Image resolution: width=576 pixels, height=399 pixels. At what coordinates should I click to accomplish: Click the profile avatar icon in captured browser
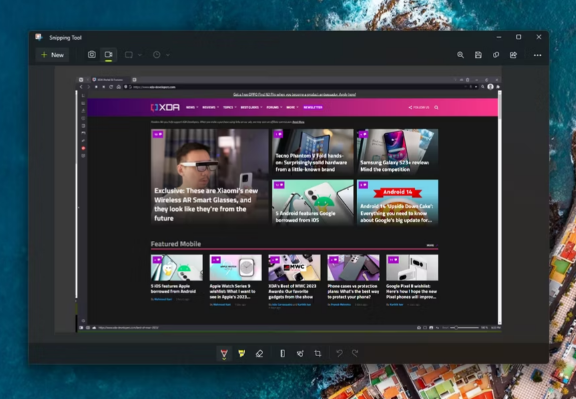[x=490, y=87]
